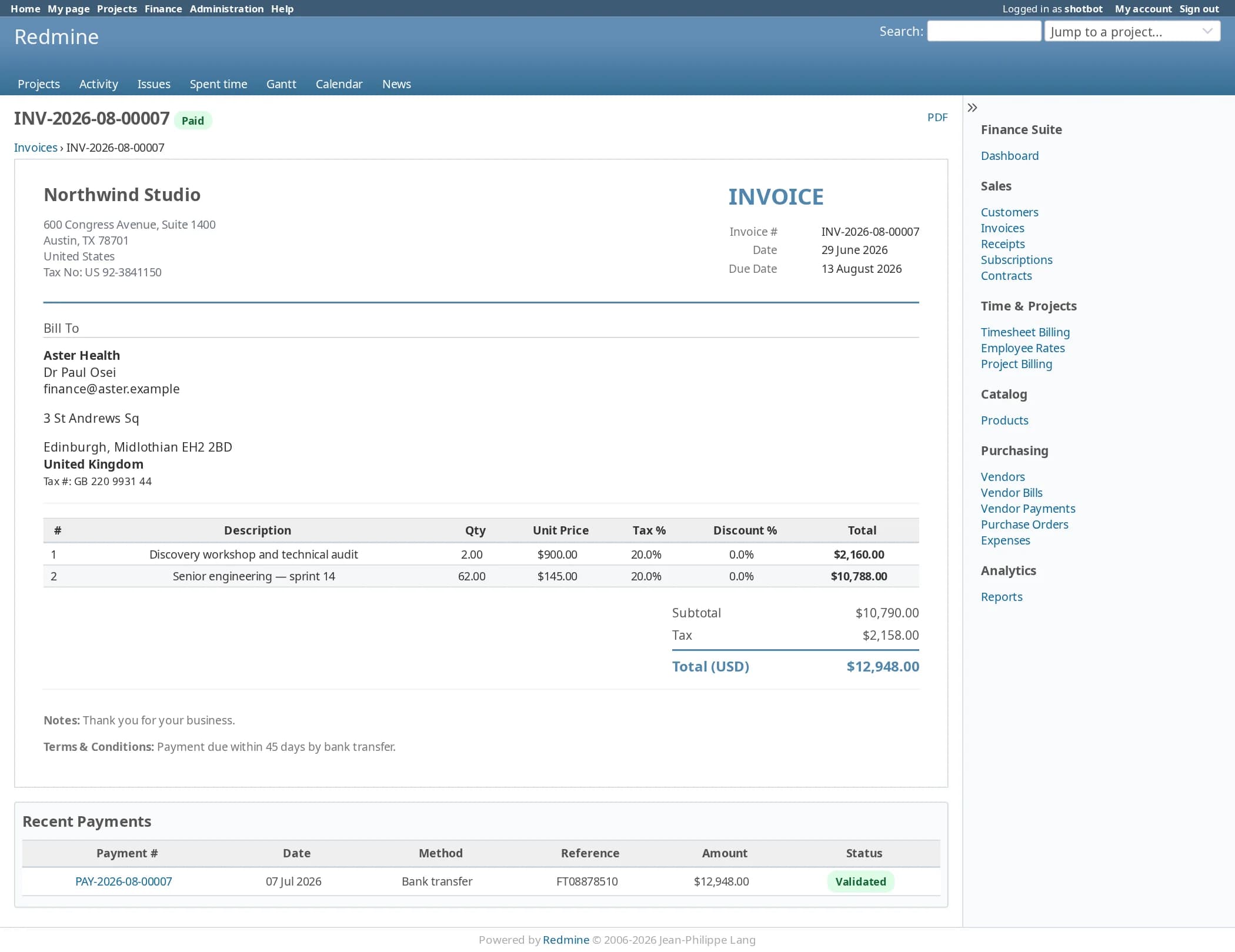Screen dimensions: 1235x952
Task: Open Purchase Orders
Action: [1024, 525]
